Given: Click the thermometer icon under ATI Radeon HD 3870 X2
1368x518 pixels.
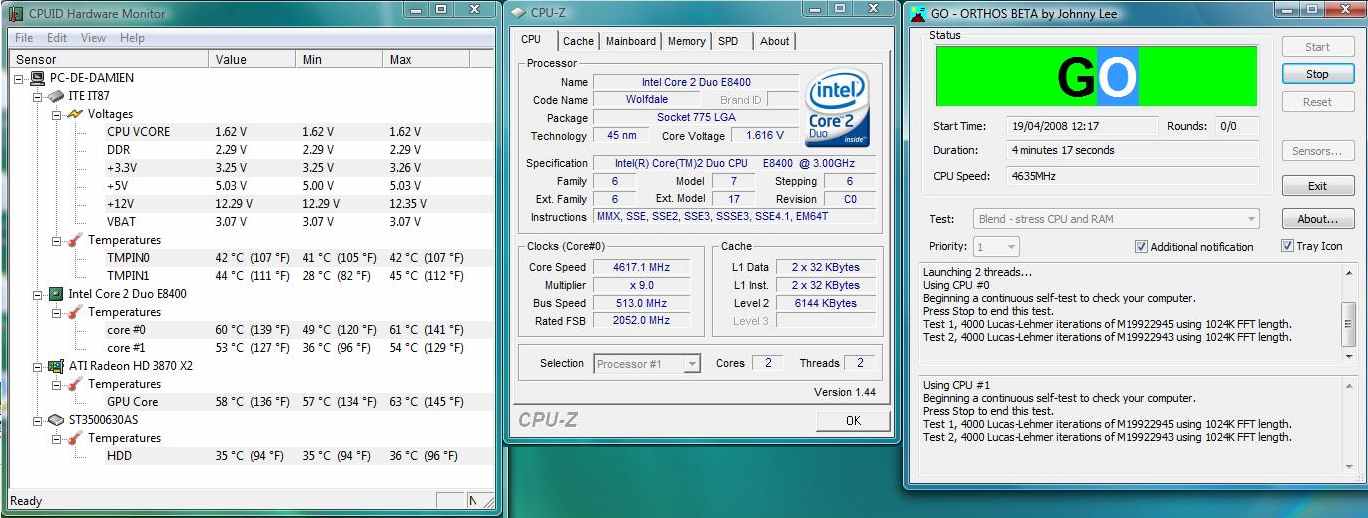Looking at the screenshot, I should (75, 384).
